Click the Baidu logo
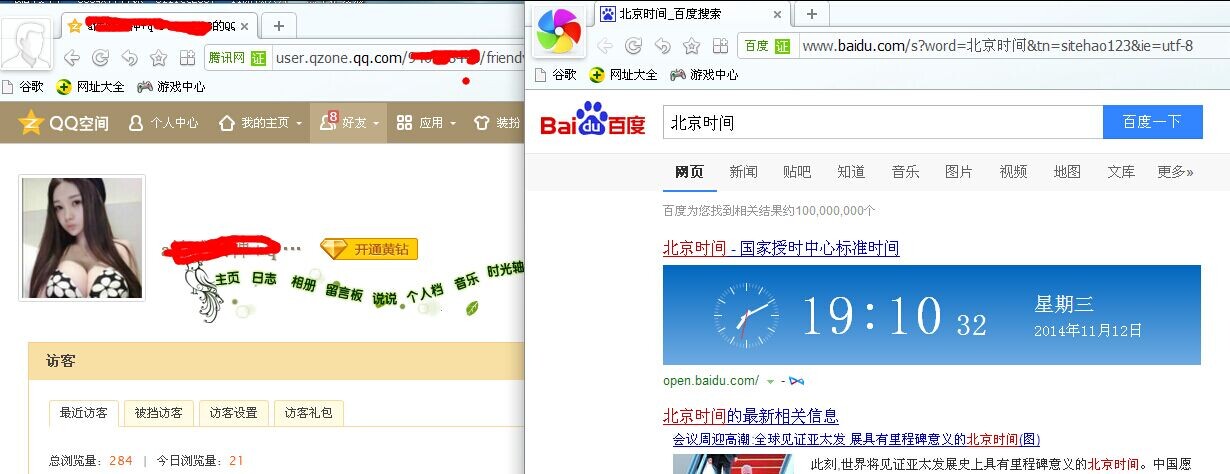Viewport: 1230px width, 474px height. tap(593, 121)
